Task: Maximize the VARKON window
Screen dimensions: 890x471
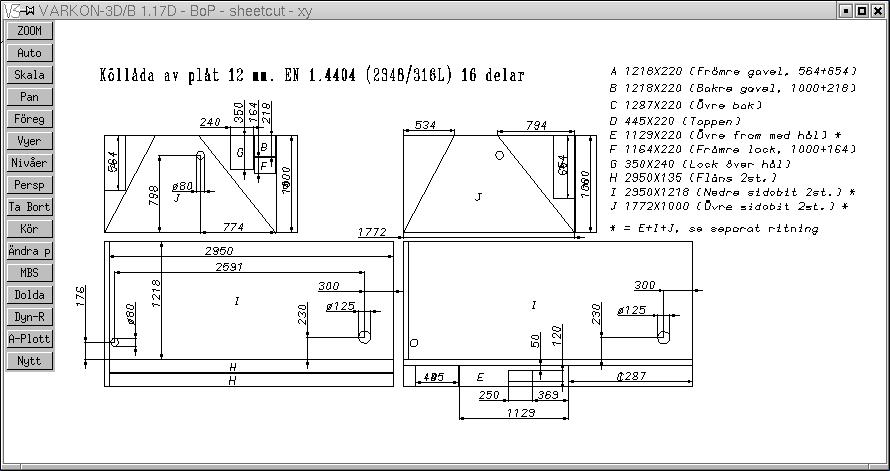Action: point(861,10)
